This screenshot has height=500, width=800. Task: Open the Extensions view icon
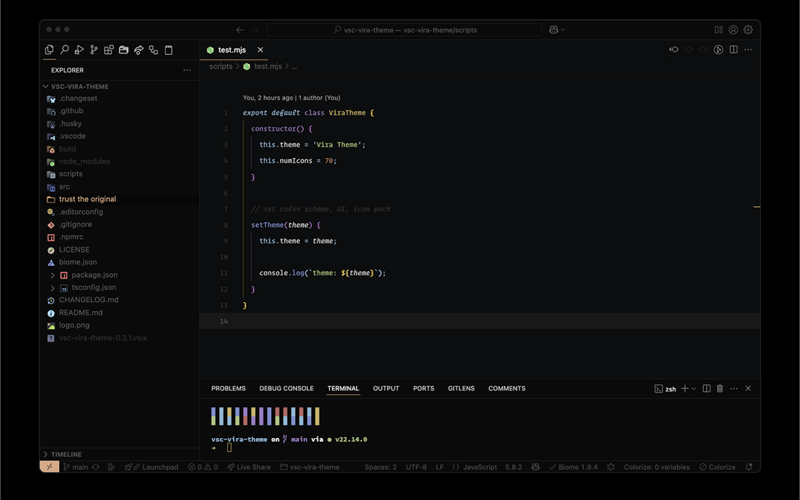click(109, 50)
